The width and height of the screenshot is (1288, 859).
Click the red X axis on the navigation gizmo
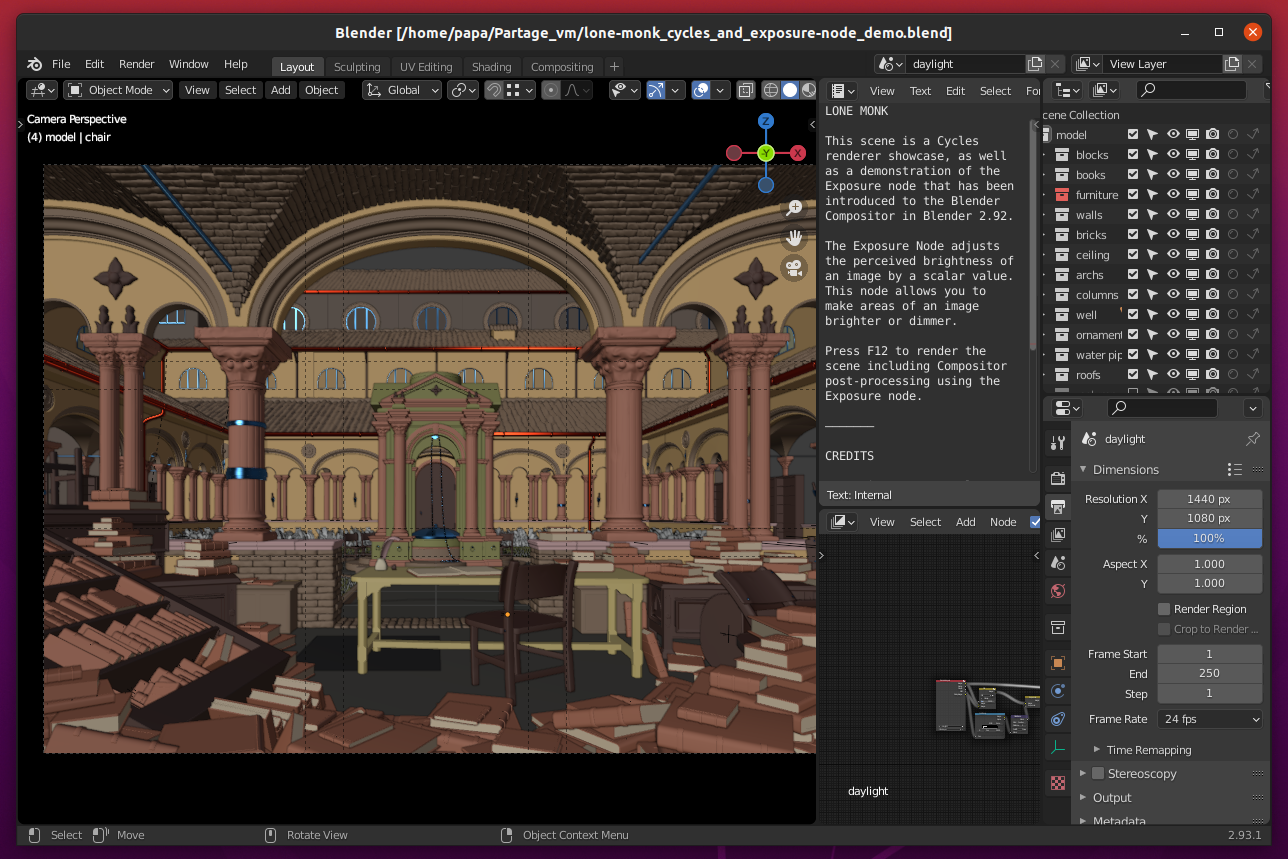click(x=798, y=153)
